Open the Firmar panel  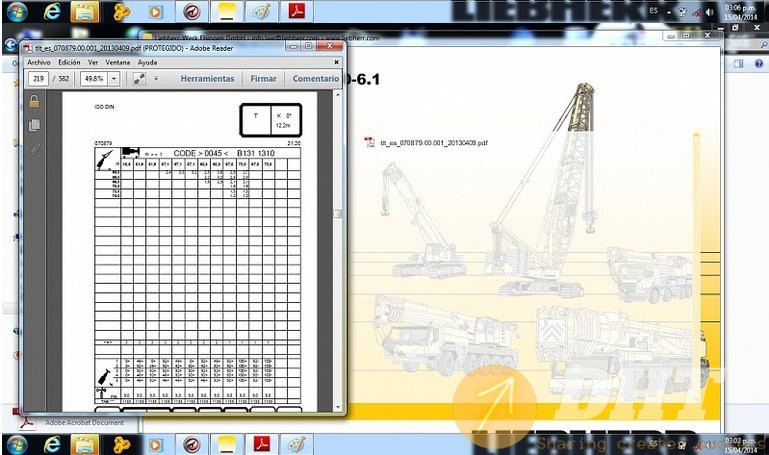(263, 78)
